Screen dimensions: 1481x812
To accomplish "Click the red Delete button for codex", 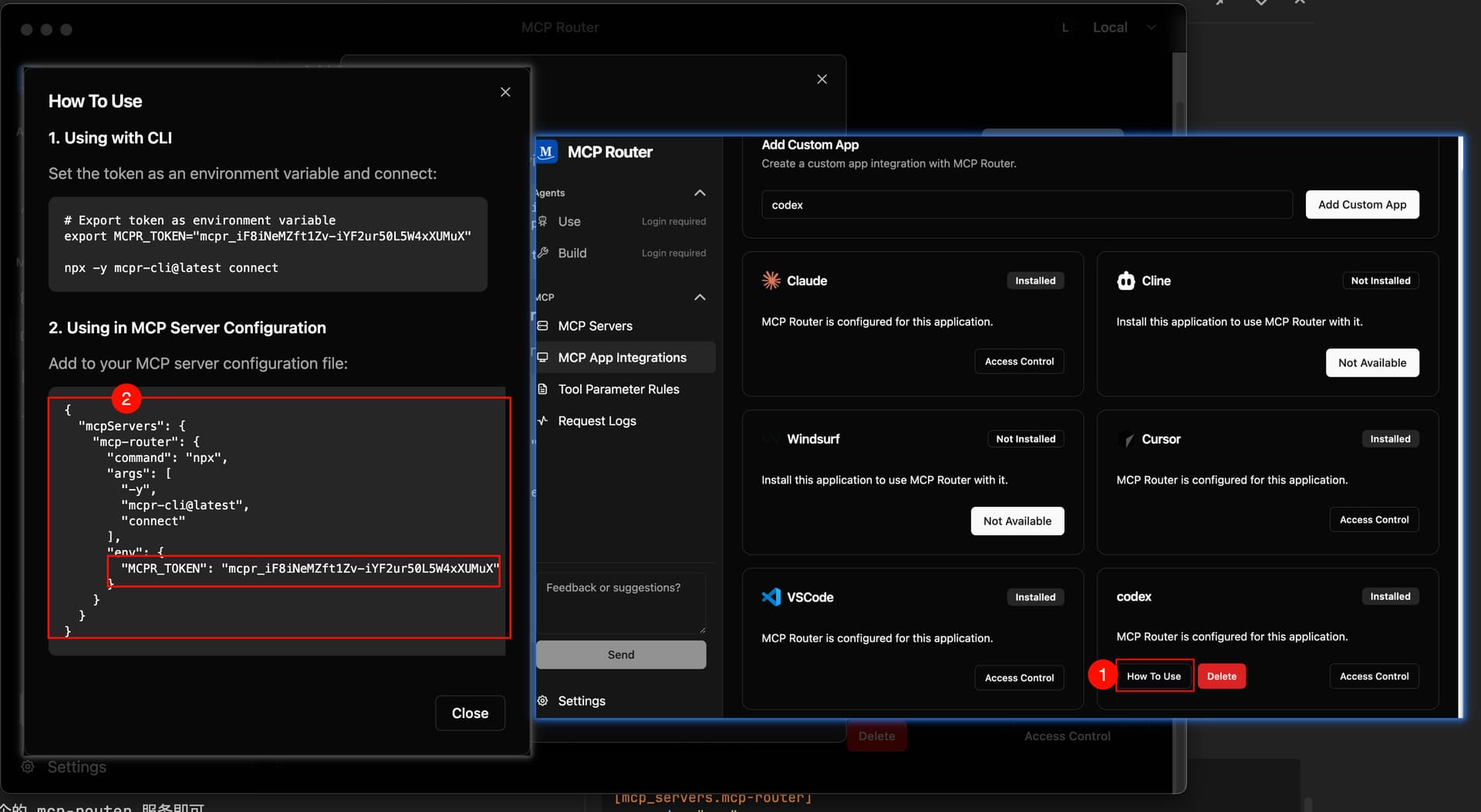I will coord(1222,676).
